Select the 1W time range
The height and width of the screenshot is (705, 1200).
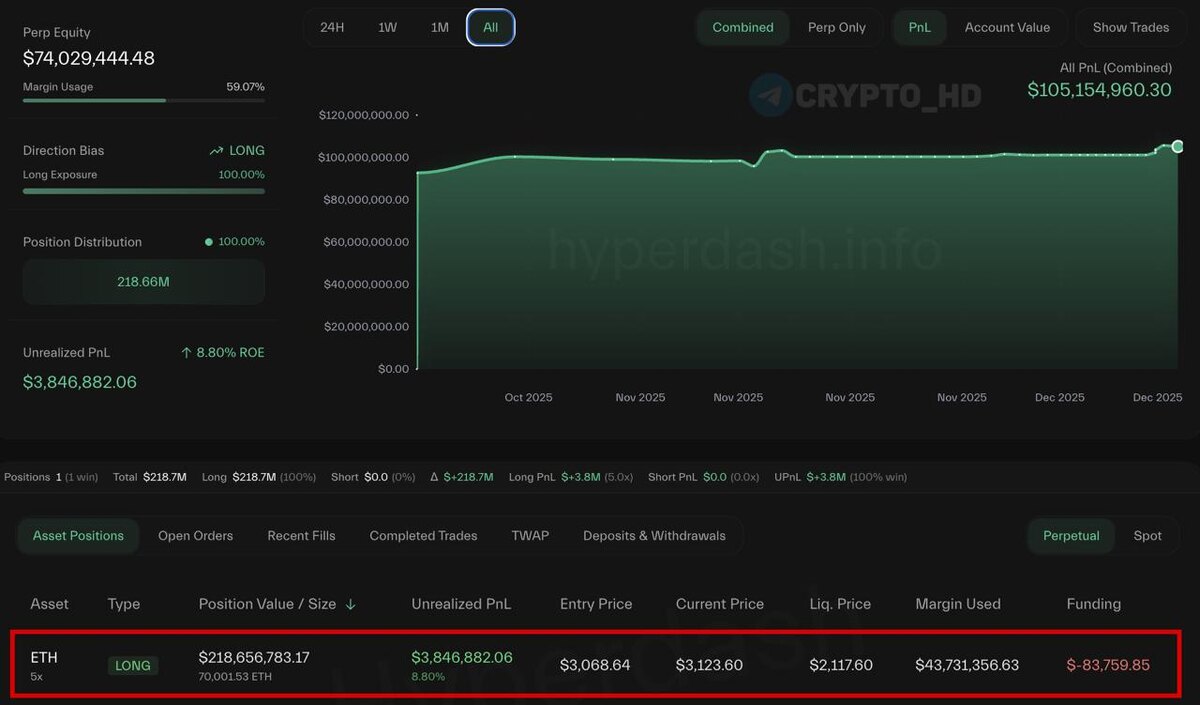point(387,28)
